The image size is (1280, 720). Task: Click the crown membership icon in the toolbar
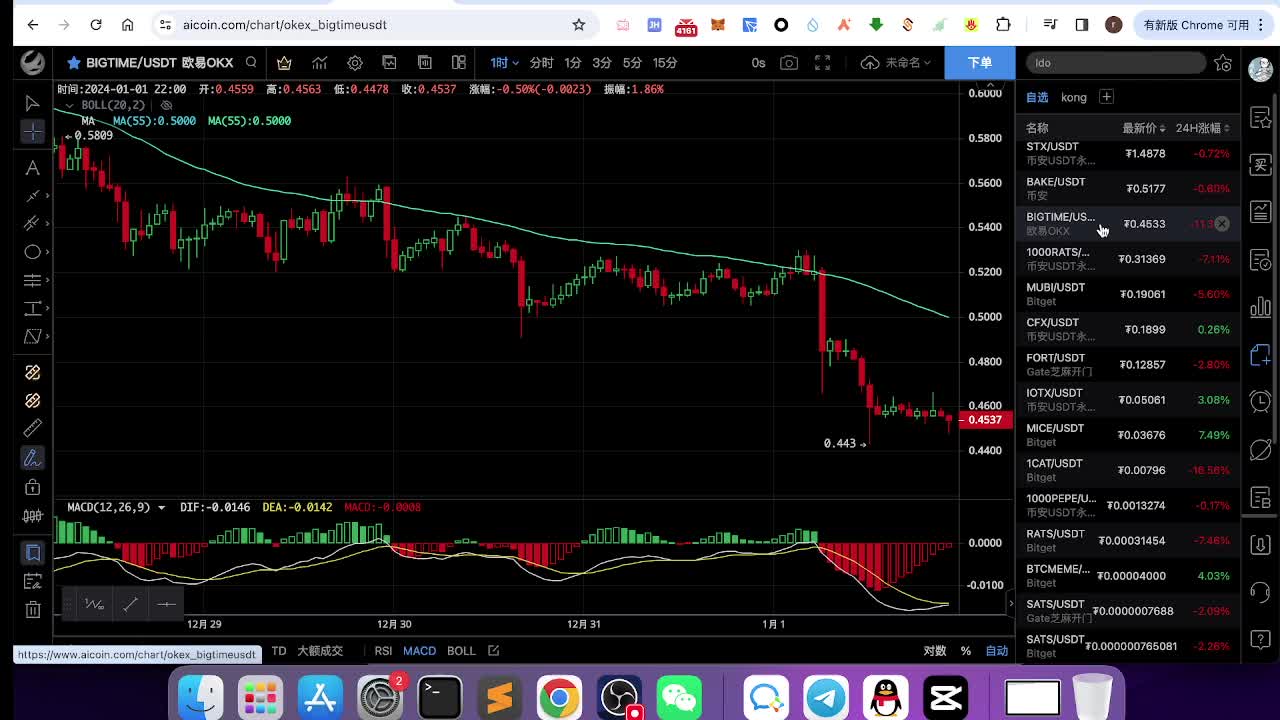point(284,63)
